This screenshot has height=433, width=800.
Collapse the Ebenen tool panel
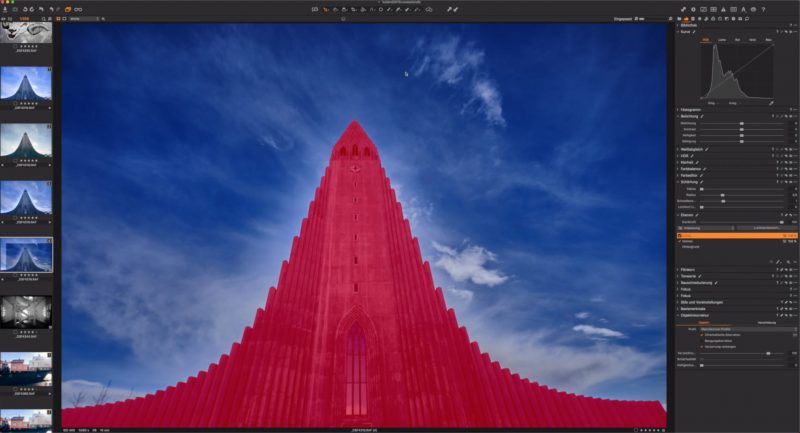click(678, 215)
